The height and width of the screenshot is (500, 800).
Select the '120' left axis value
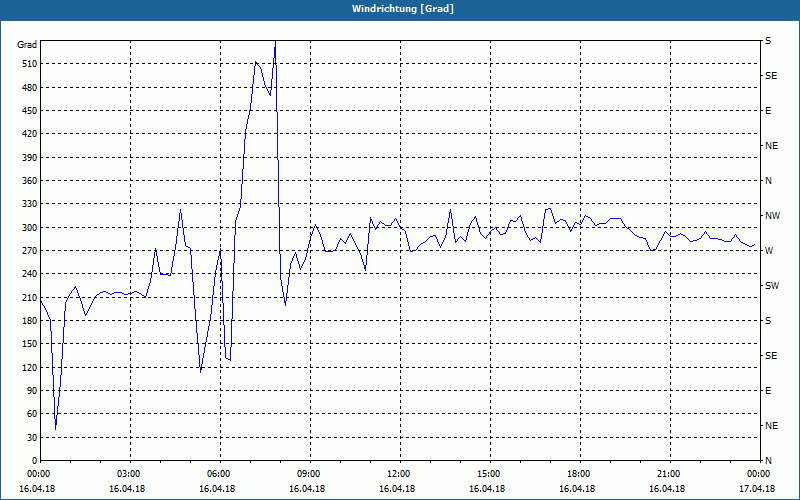(x=30, y=367)
